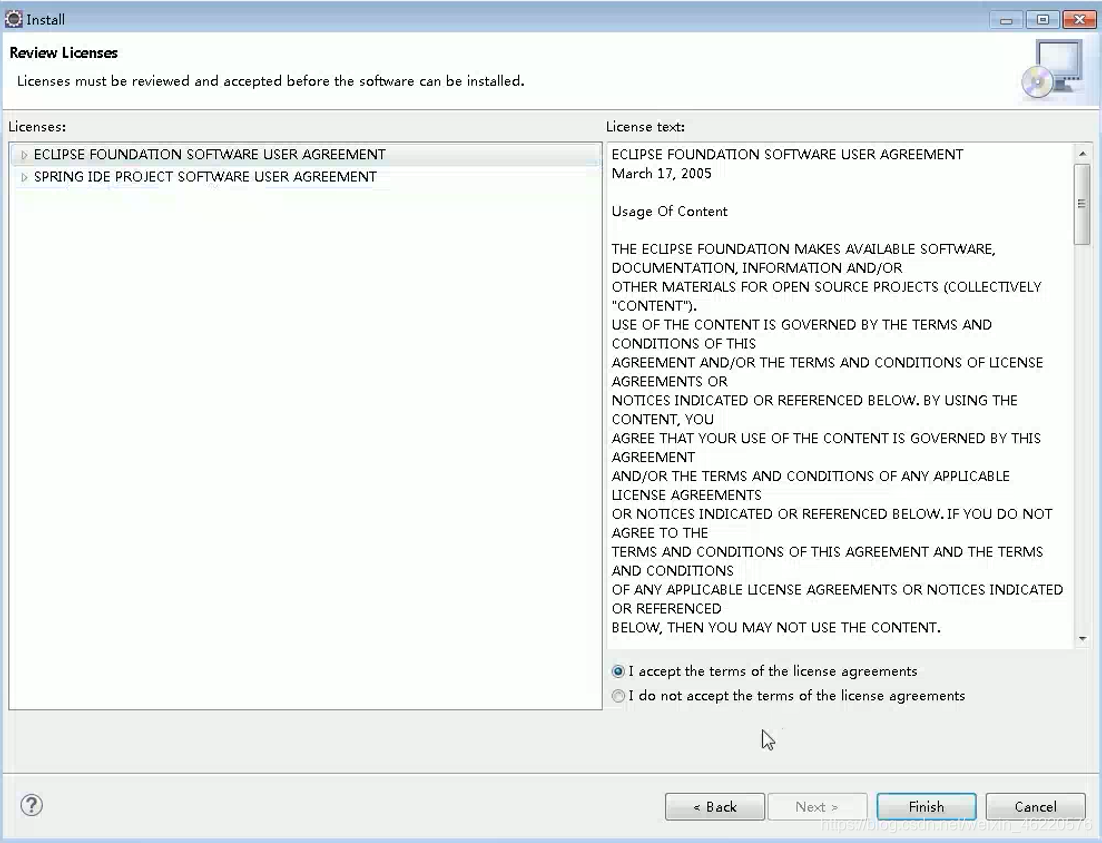Go back with the Back button
This screenshot has height=843, width=1102.
715,806
